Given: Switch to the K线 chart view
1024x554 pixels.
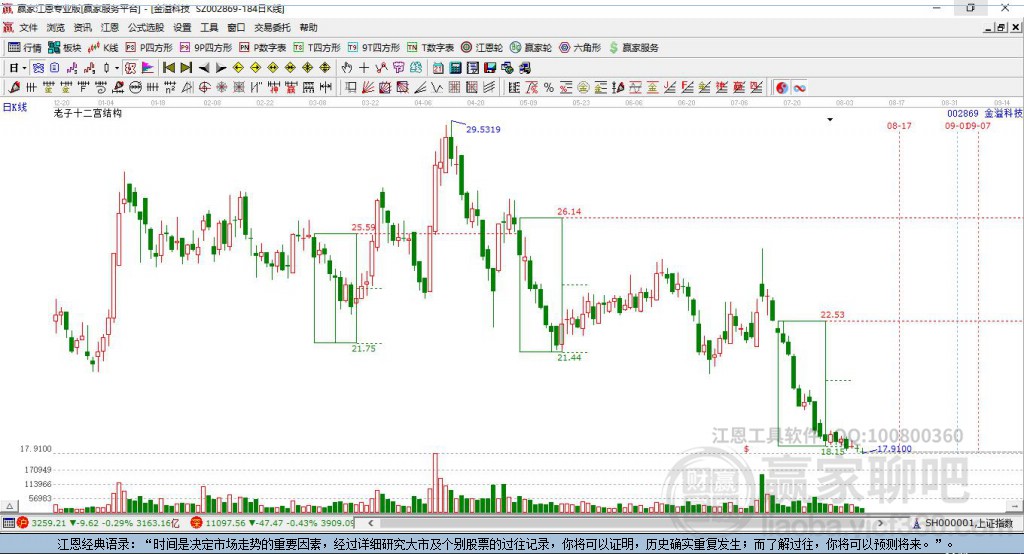Looking at the screenshot, I should (103, 48).
